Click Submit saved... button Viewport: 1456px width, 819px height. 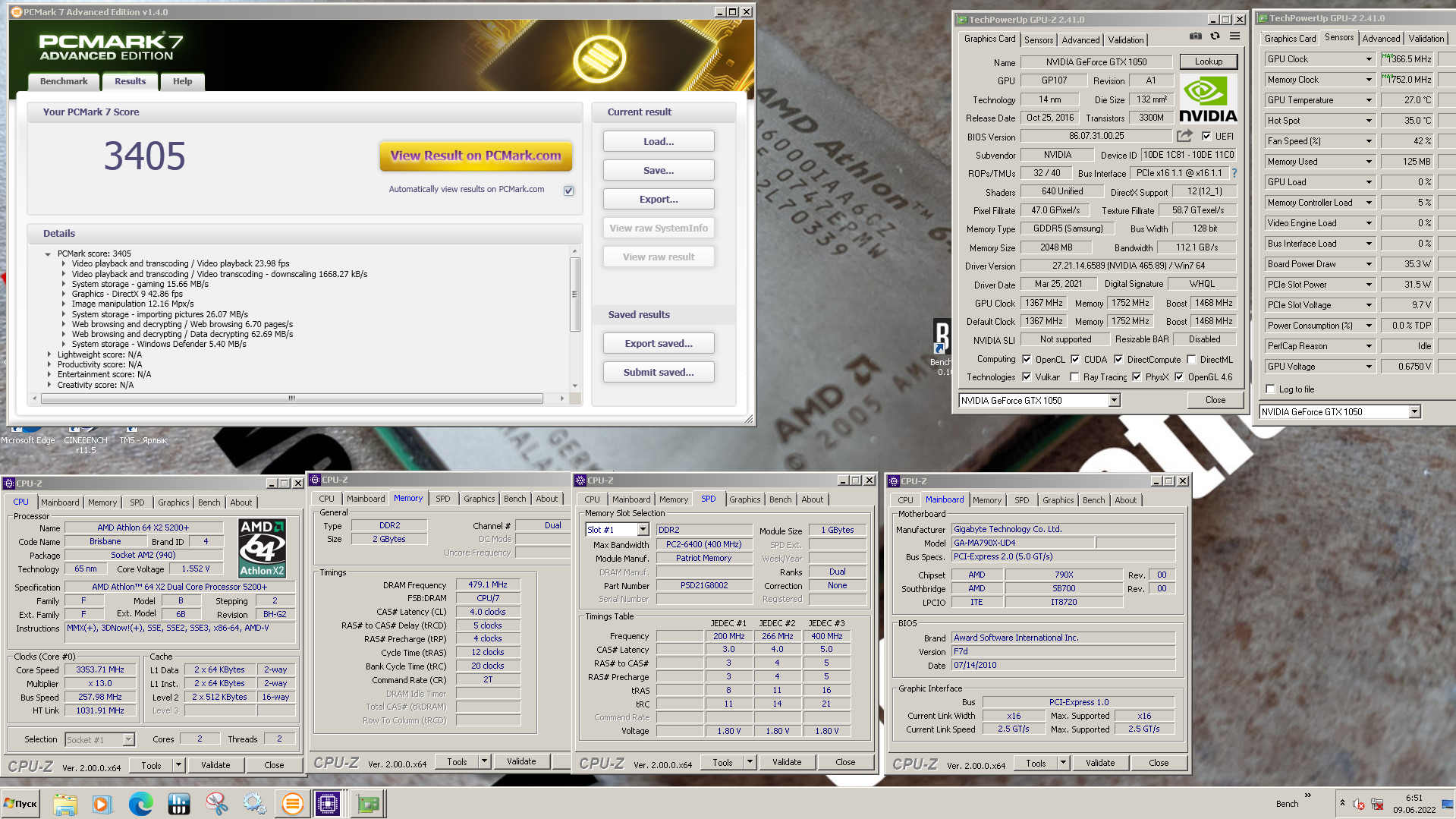point(659,372)
